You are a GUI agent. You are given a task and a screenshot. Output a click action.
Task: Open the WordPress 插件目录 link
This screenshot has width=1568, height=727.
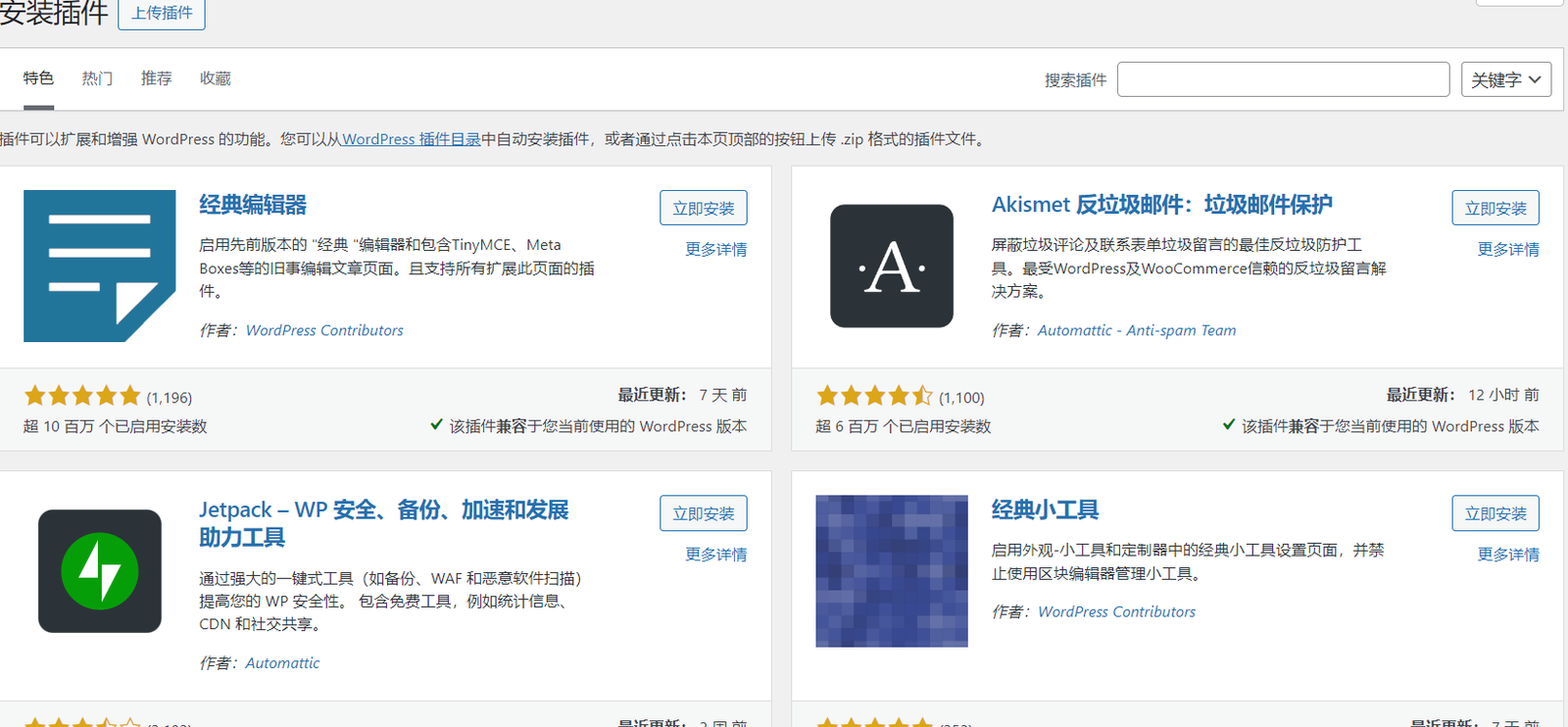[x=411, y=139]
